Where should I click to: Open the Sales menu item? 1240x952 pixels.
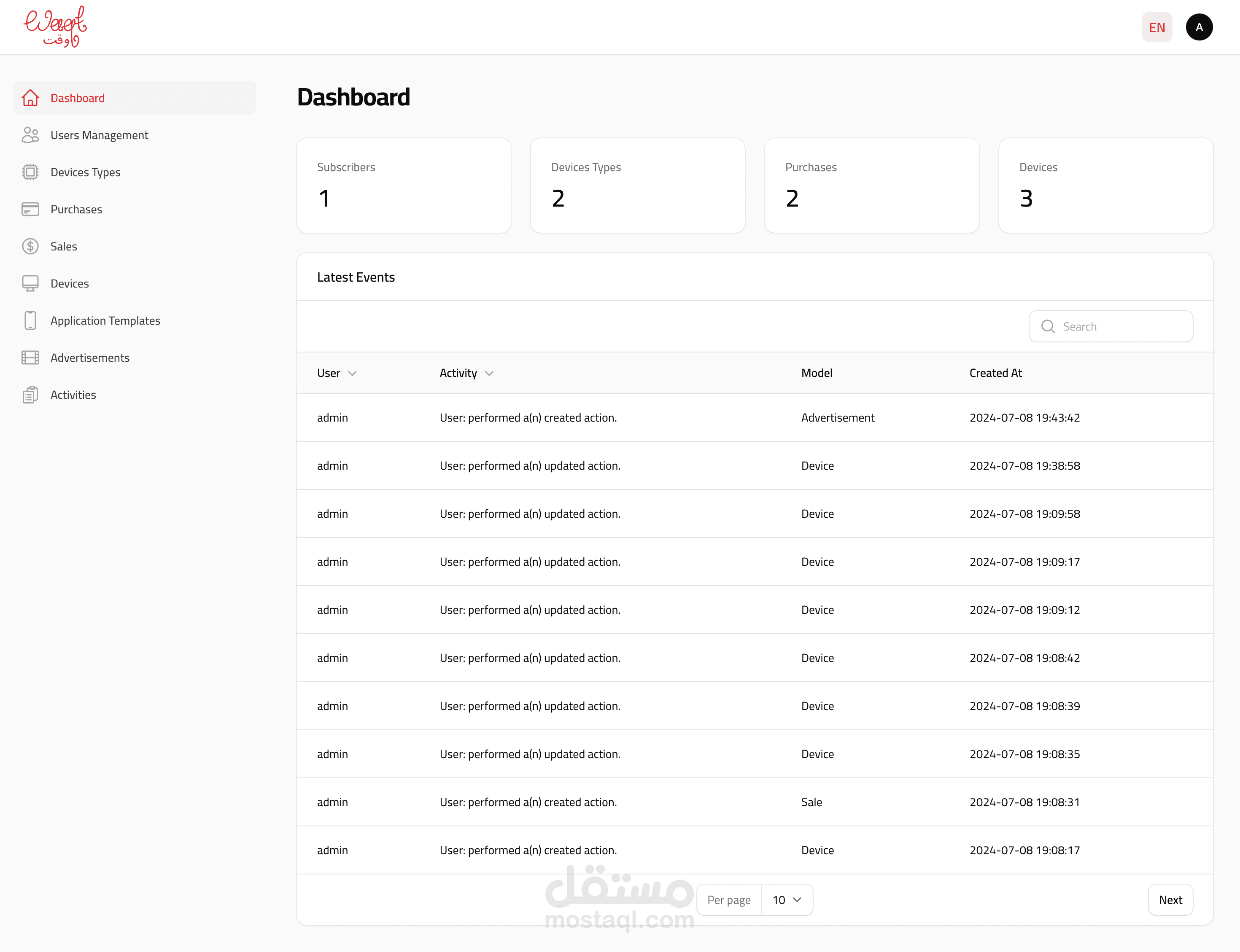63,247
